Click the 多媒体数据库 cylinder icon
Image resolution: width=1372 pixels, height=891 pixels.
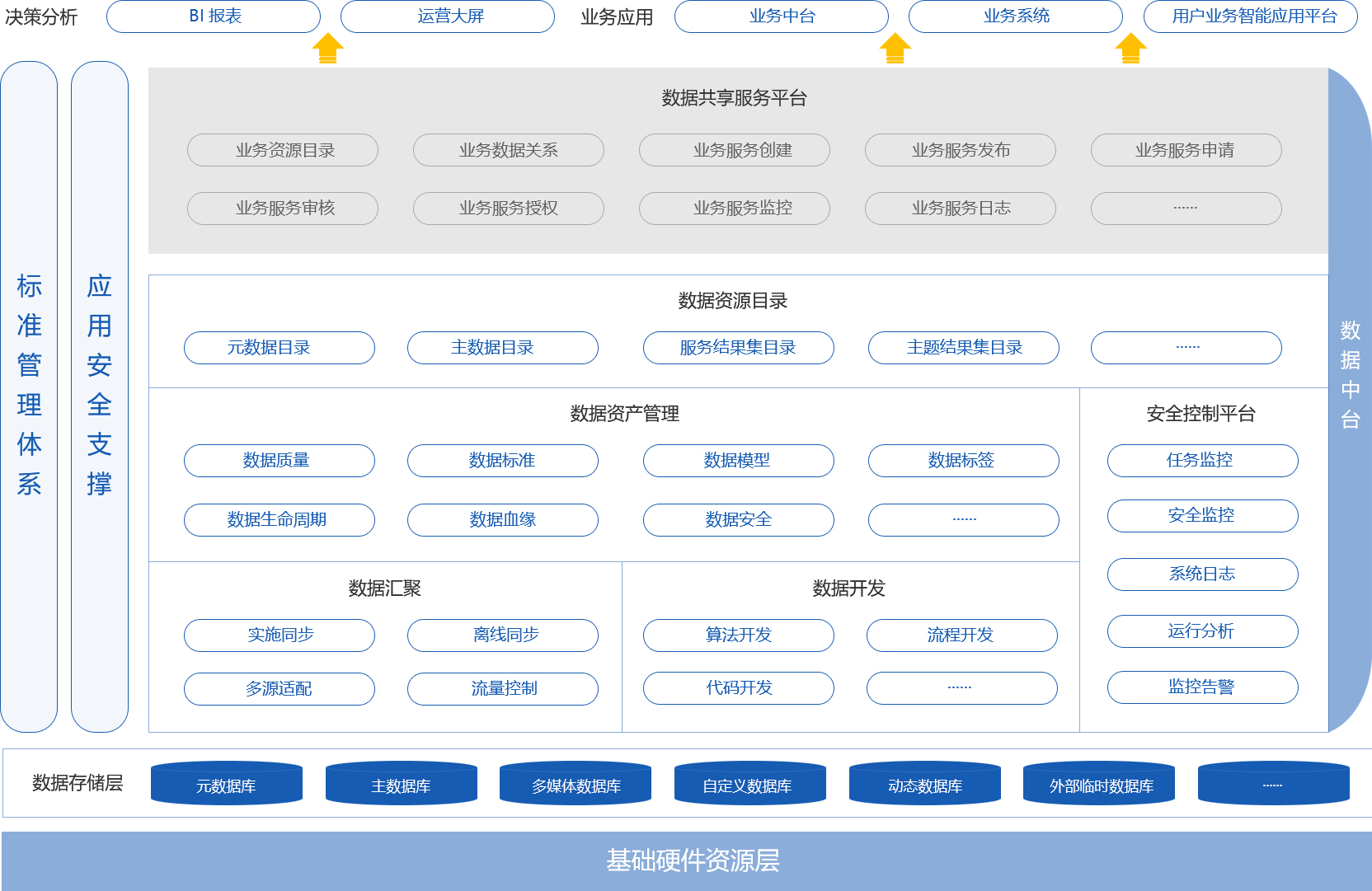click(576, 784)
